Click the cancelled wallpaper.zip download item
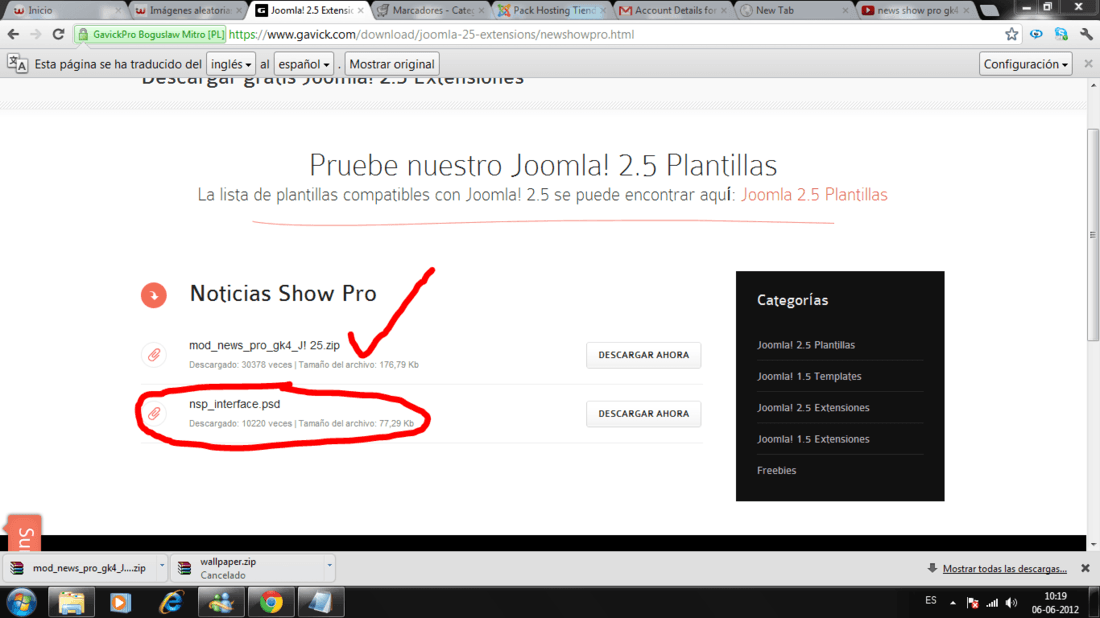This screenshot has width=1100, height=618. click(247, 568)
